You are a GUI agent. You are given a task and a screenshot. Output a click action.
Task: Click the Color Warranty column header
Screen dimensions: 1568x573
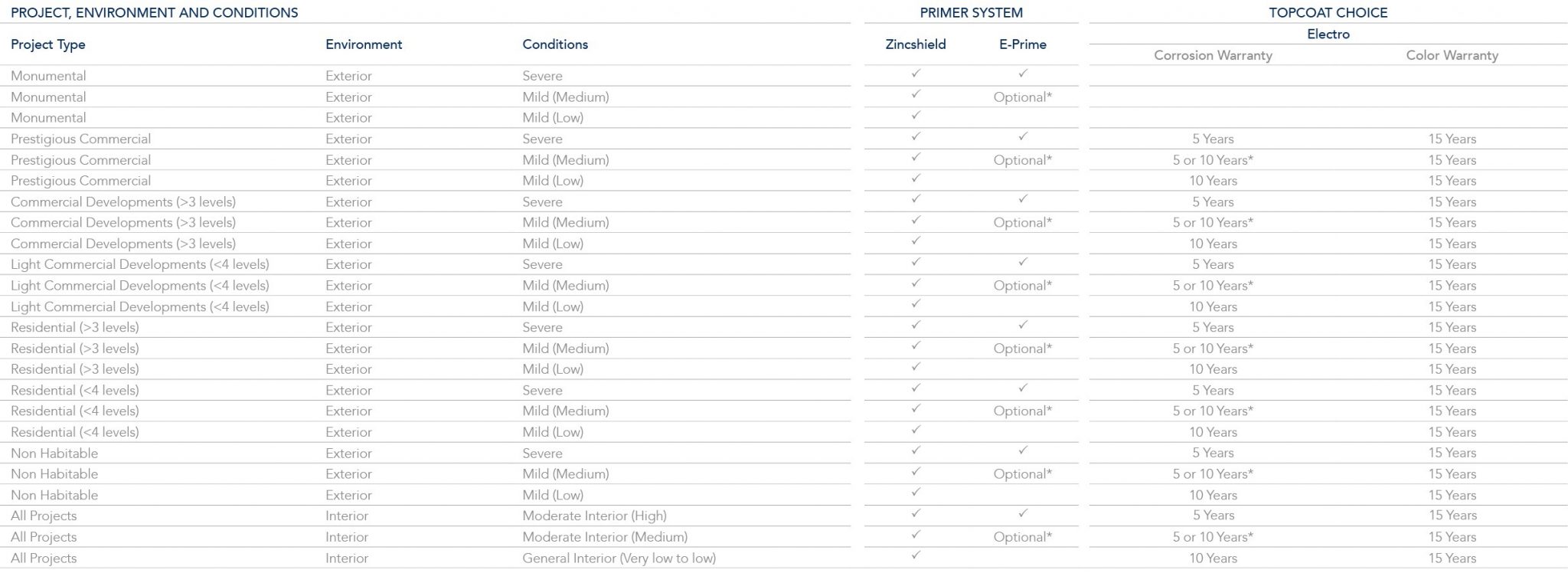[1452, 55]
